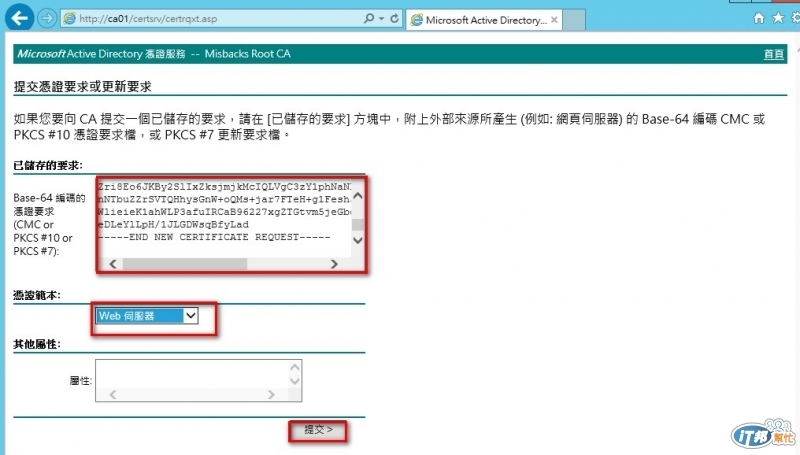800x455 pixels.
Task: Click the Internet Explorer page icon in address bar
Action: click(x=69, y=19)
